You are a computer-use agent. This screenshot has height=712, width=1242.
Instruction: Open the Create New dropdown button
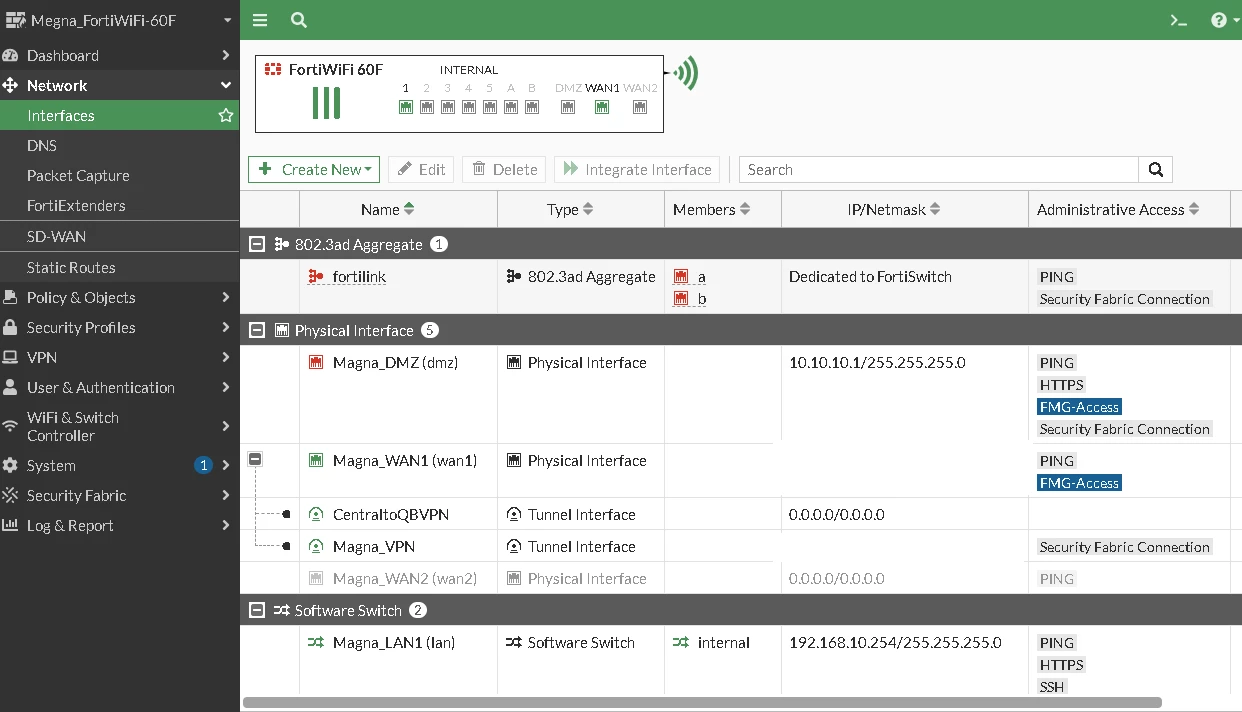pyautogui.click(x=314, y=170)
